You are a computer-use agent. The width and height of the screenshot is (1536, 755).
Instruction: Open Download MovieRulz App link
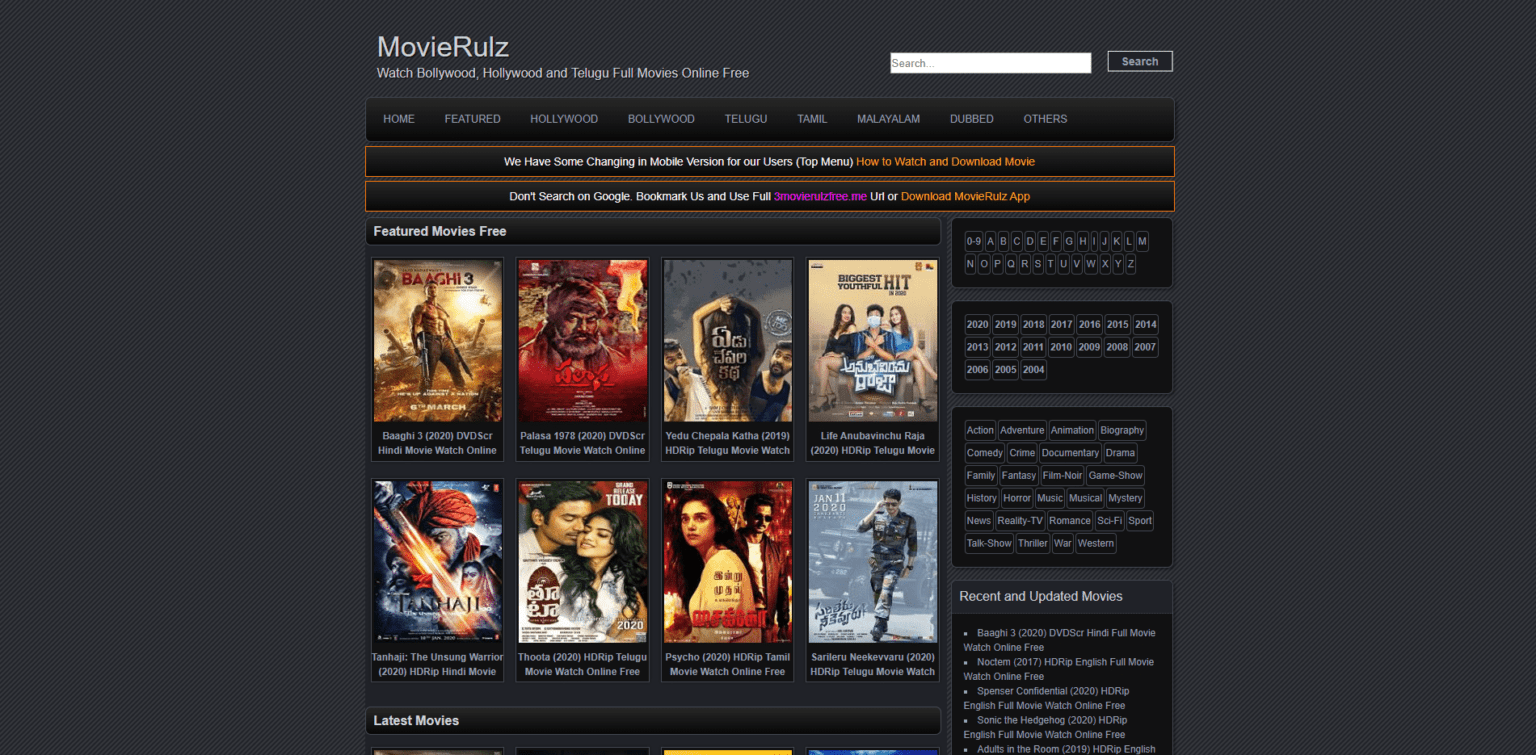[x=965, y=197]
